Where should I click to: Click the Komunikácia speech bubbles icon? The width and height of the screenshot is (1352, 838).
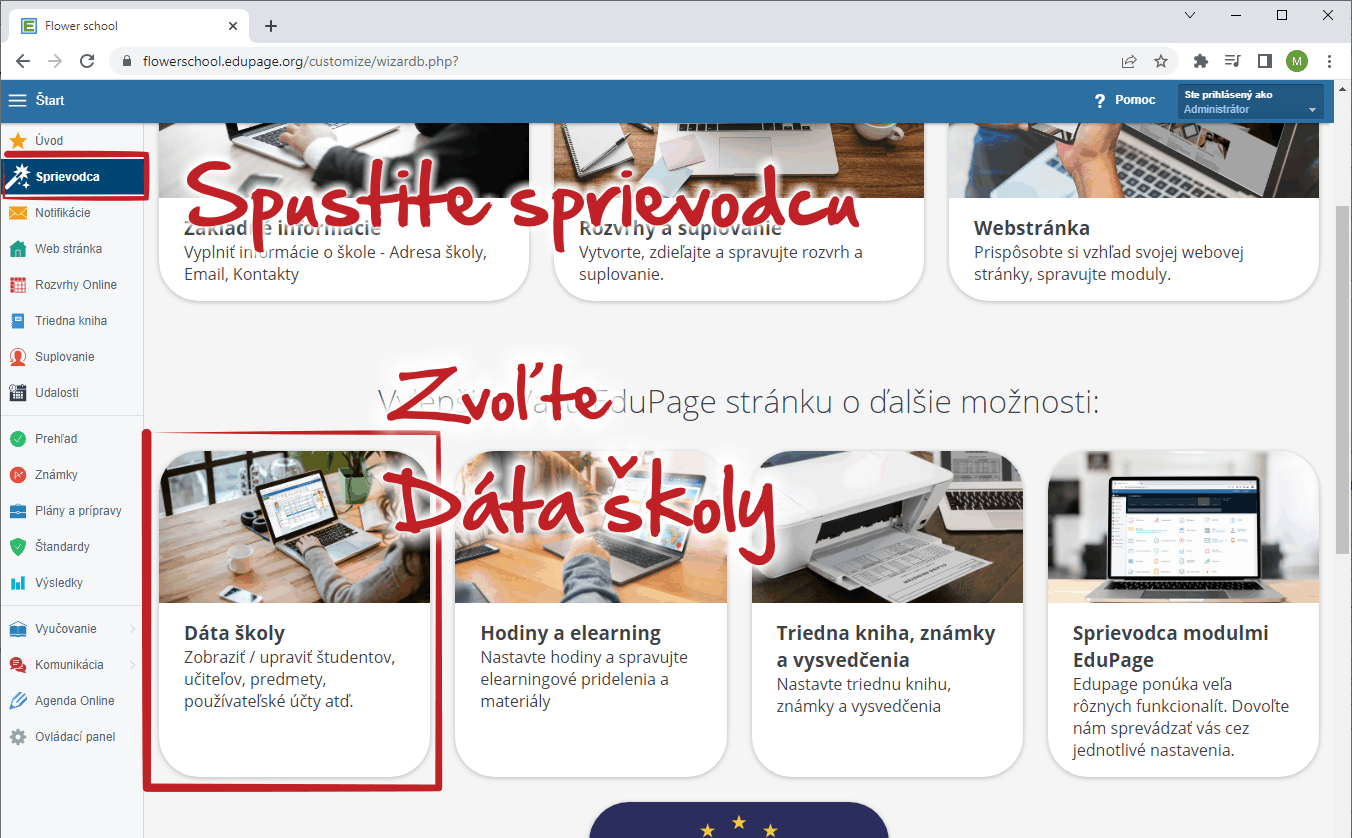[18, 665]
